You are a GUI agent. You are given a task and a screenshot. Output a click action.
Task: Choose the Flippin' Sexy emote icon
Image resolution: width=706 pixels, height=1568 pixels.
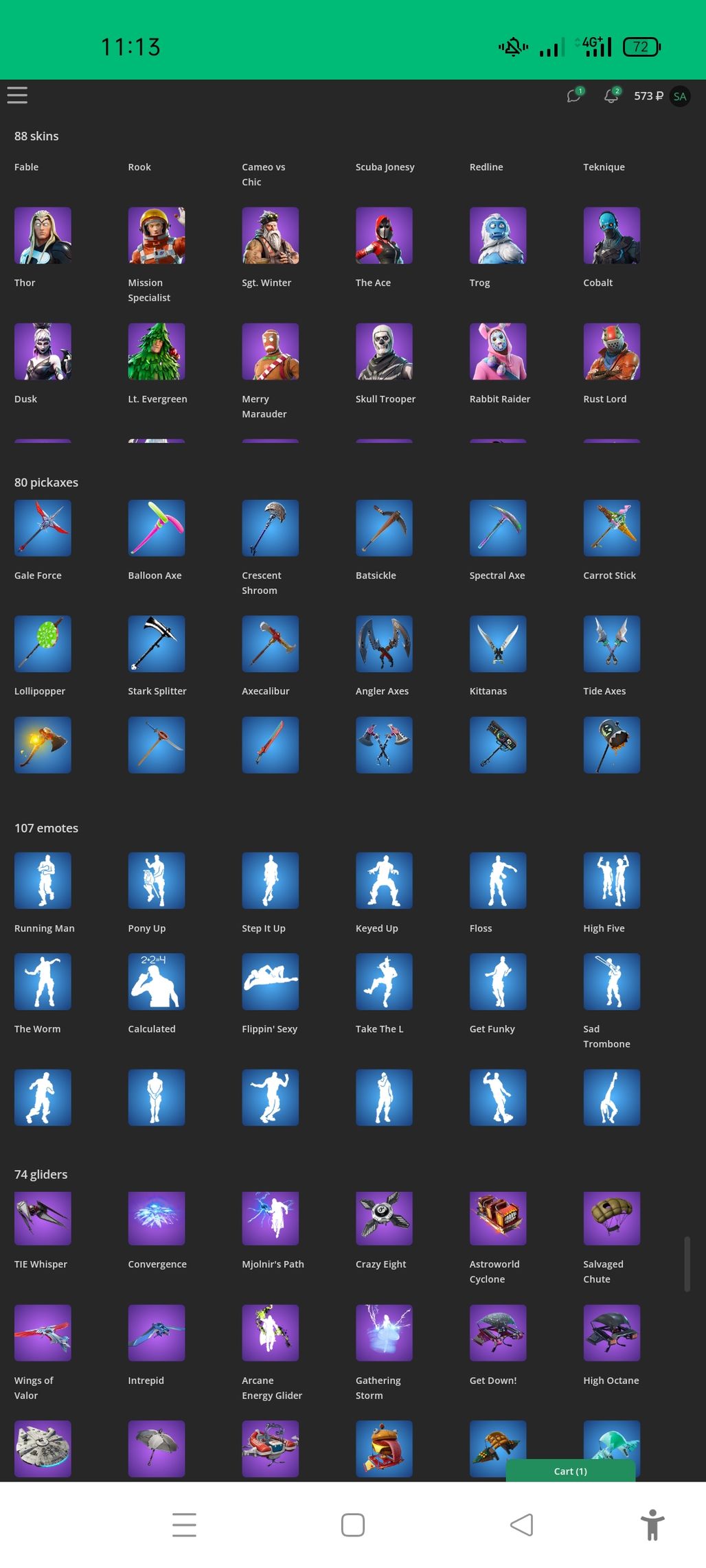(x=271, y=982)
